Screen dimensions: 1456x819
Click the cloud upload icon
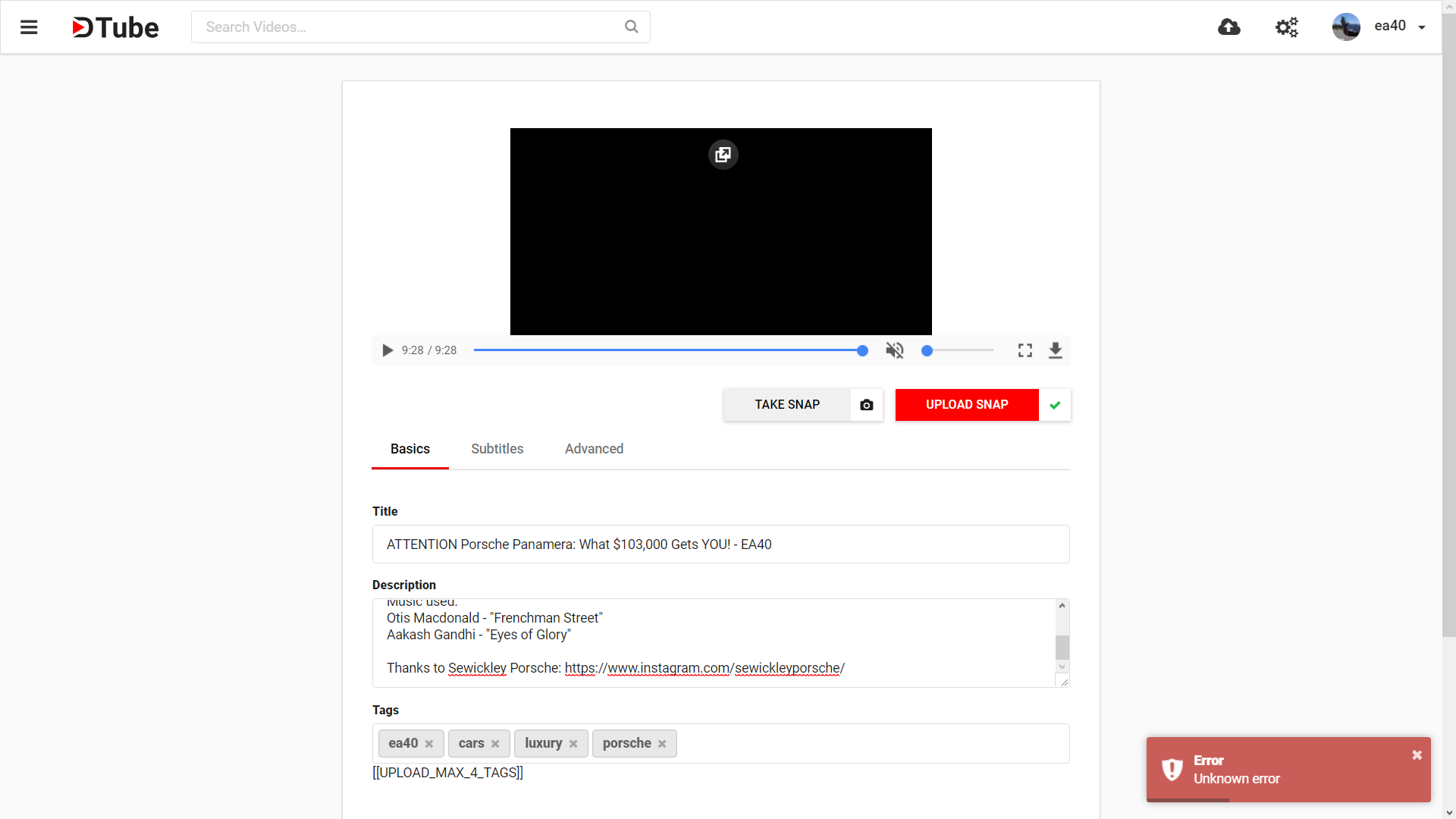(1228, 27)
